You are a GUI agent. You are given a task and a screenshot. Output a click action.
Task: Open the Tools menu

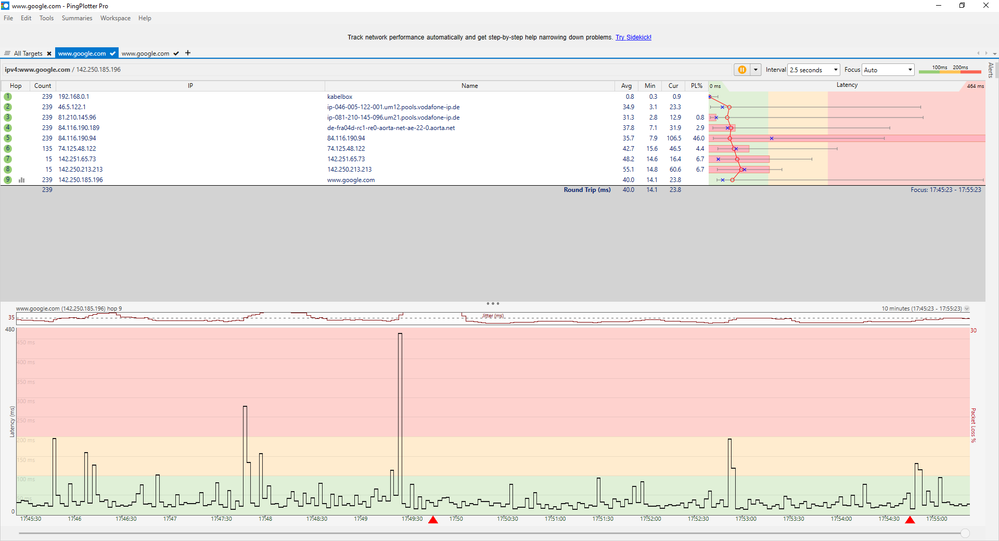click(47, 18)
